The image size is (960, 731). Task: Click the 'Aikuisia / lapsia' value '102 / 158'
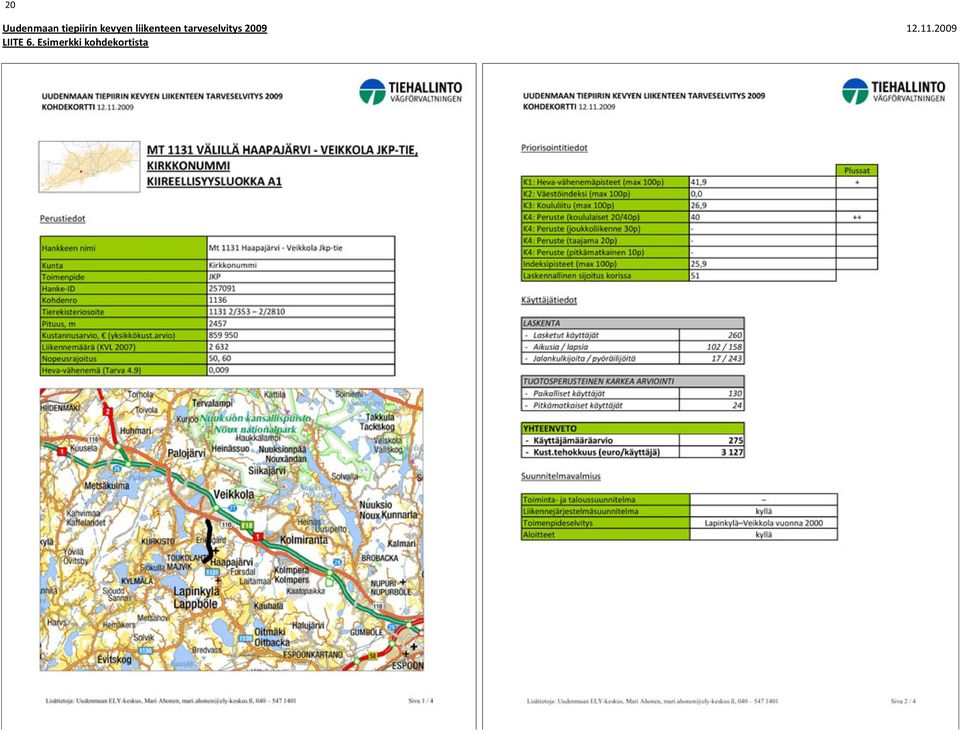coord(724,347)
